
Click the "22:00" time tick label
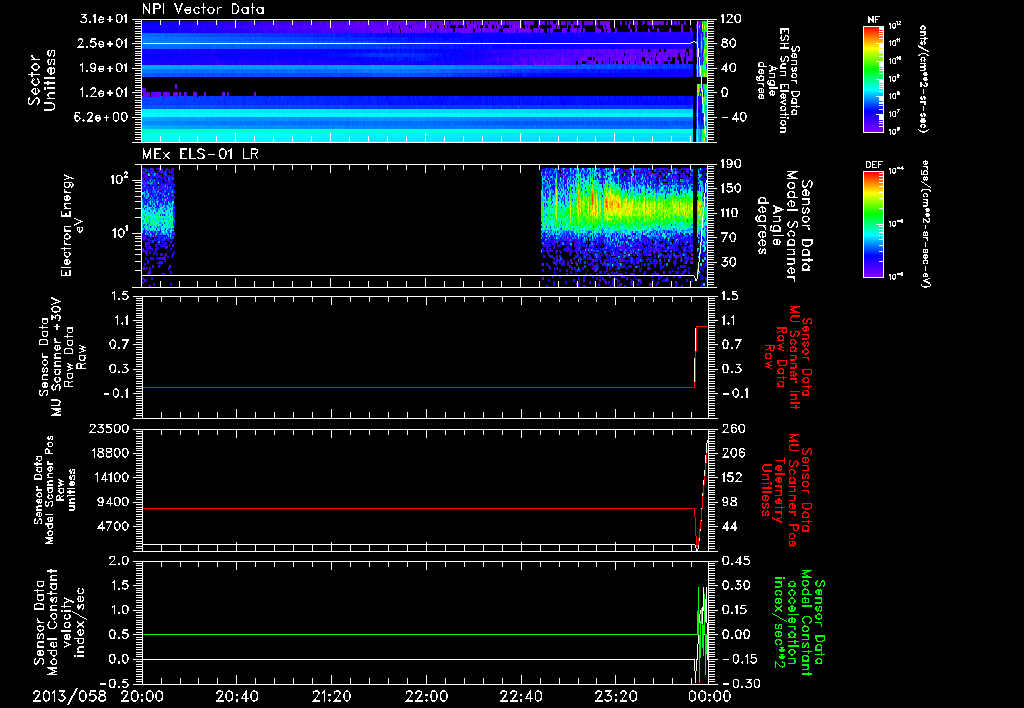[x=426, y=696]
